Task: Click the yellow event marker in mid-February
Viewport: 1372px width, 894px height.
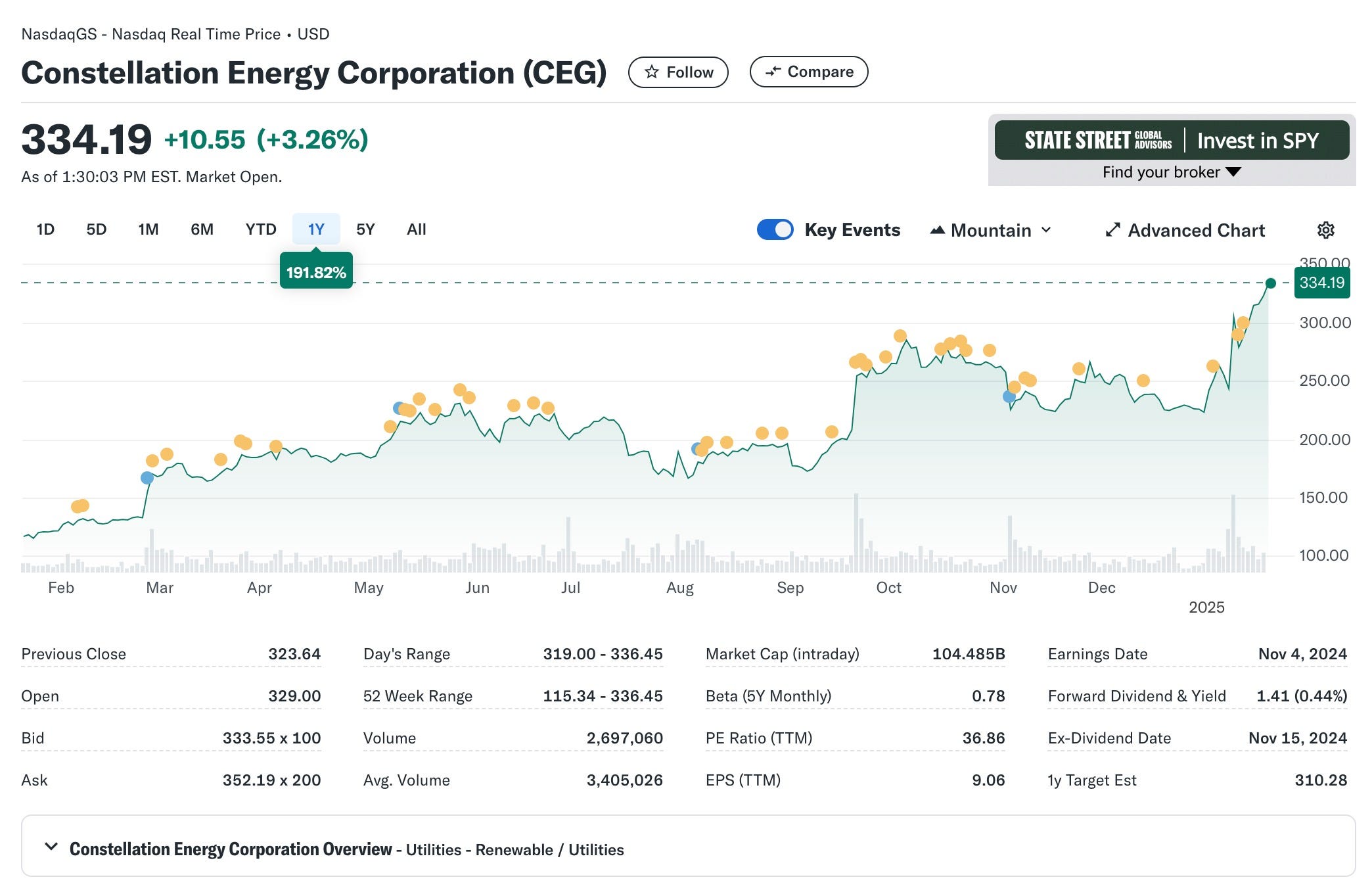Action: pyautogui.click(x=80, y=506)
